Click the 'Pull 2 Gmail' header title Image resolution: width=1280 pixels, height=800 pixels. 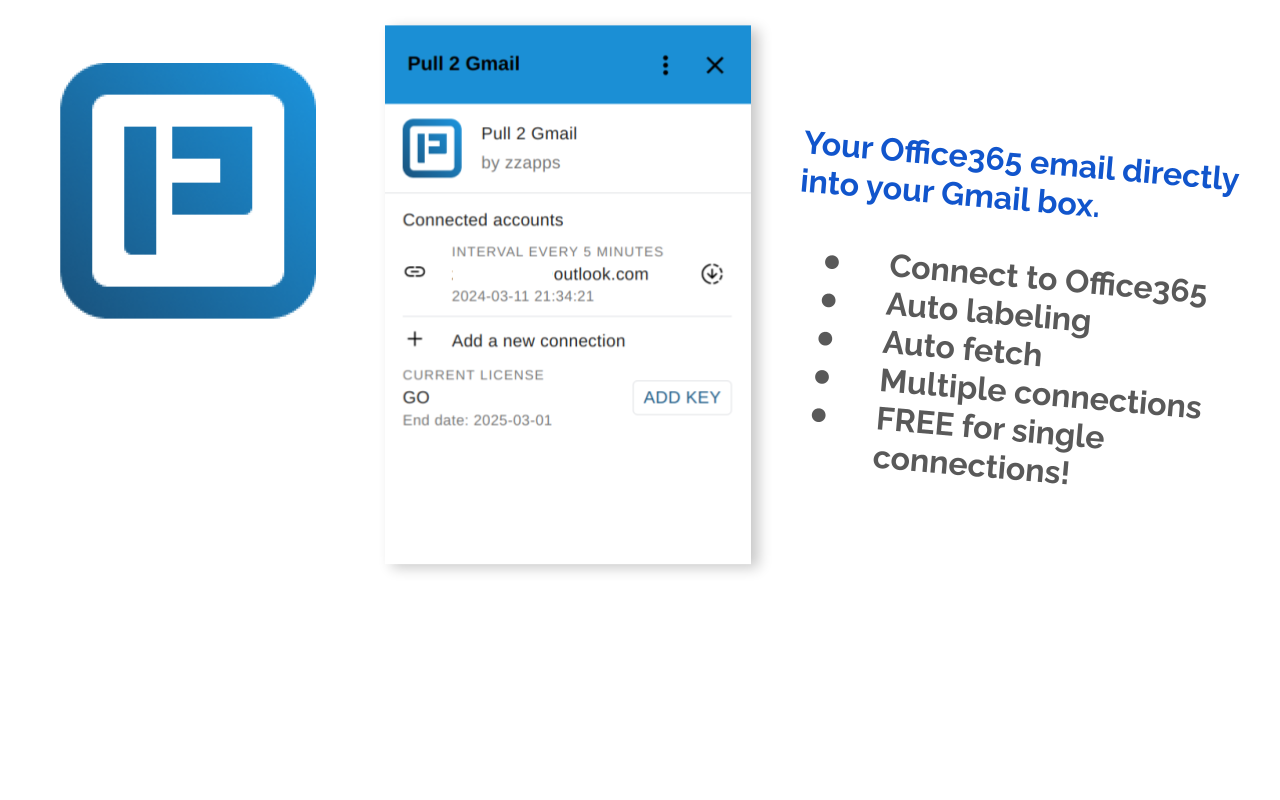463,64
